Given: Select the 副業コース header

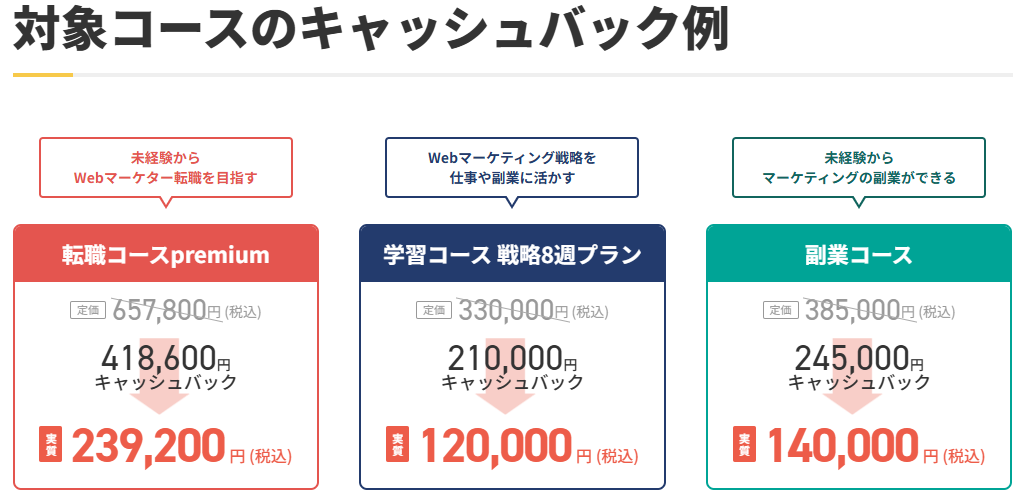Looking at the screenshot, I should pos(859,254).
